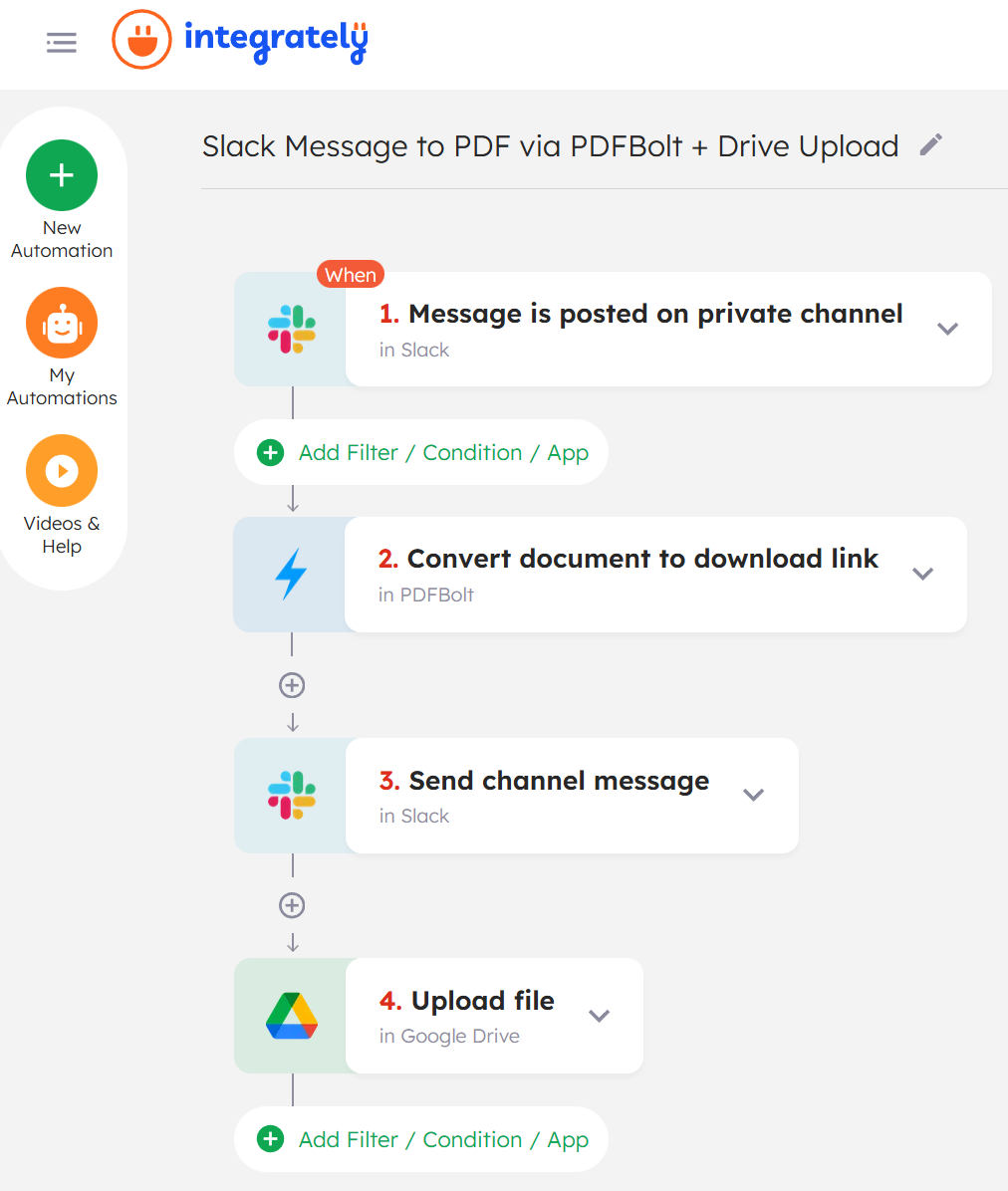The width and height of the screenshot is (1008, 1191).
Task: Expand the Upload file step details
Action: coord(600,1015)
